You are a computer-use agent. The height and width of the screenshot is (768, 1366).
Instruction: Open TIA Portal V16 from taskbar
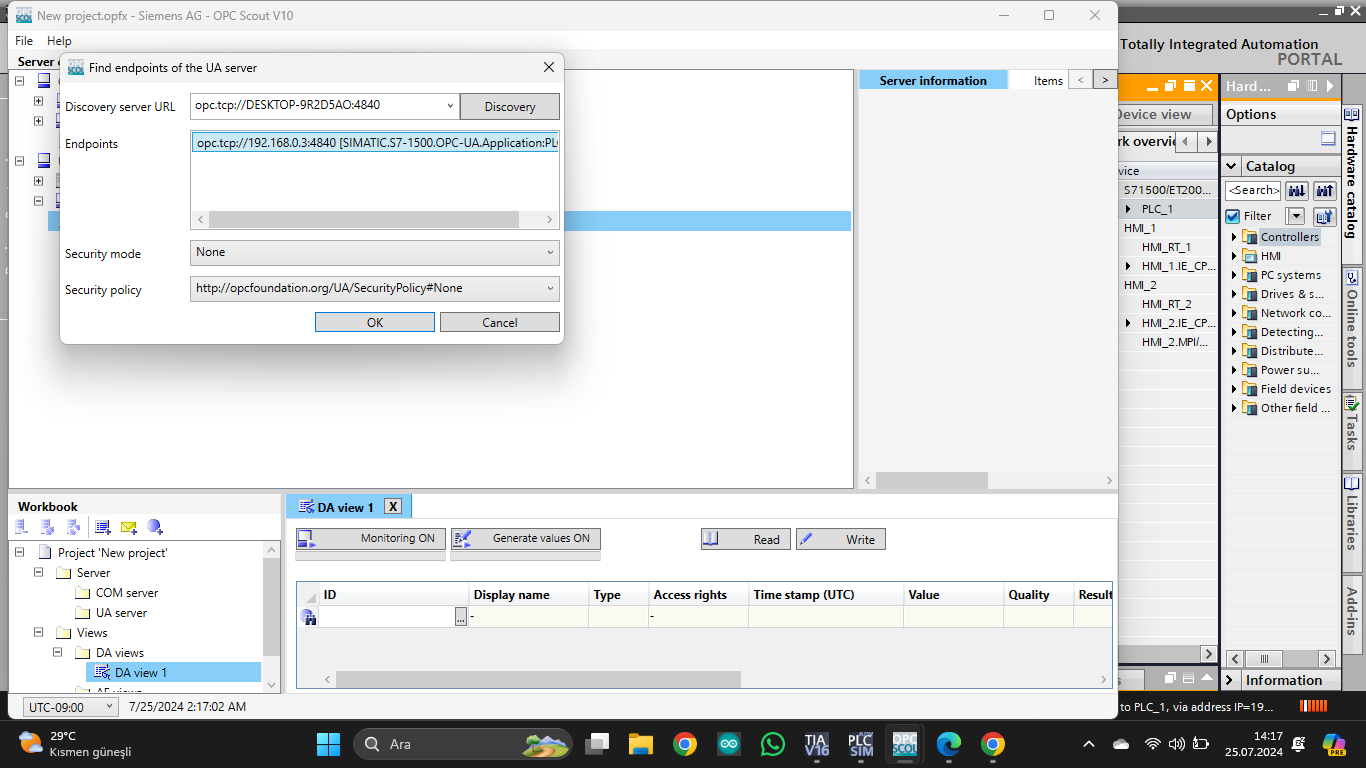coord(816,744)
